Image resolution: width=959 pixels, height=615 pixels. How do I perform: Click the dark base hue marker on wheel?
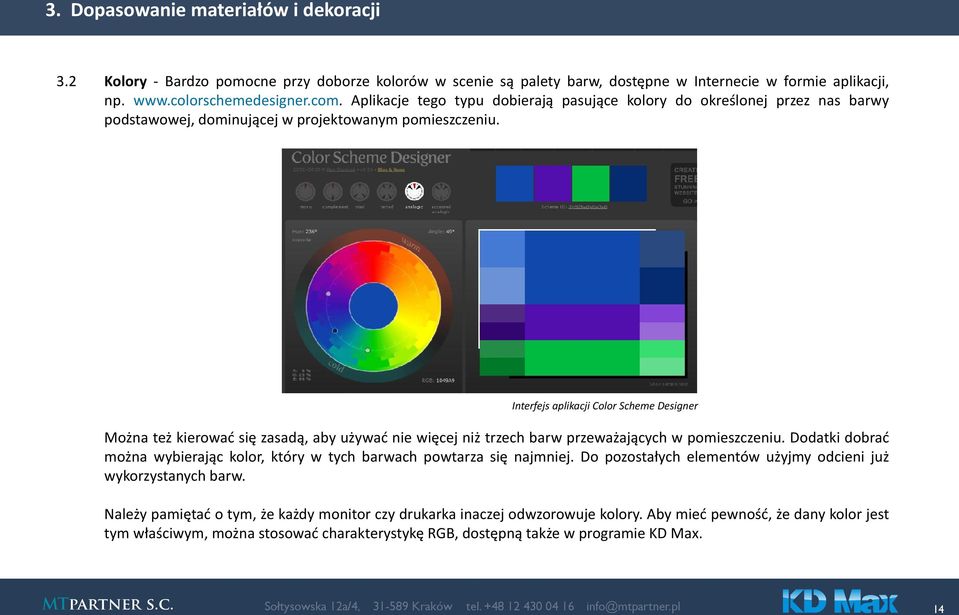(x=335, y=331)
